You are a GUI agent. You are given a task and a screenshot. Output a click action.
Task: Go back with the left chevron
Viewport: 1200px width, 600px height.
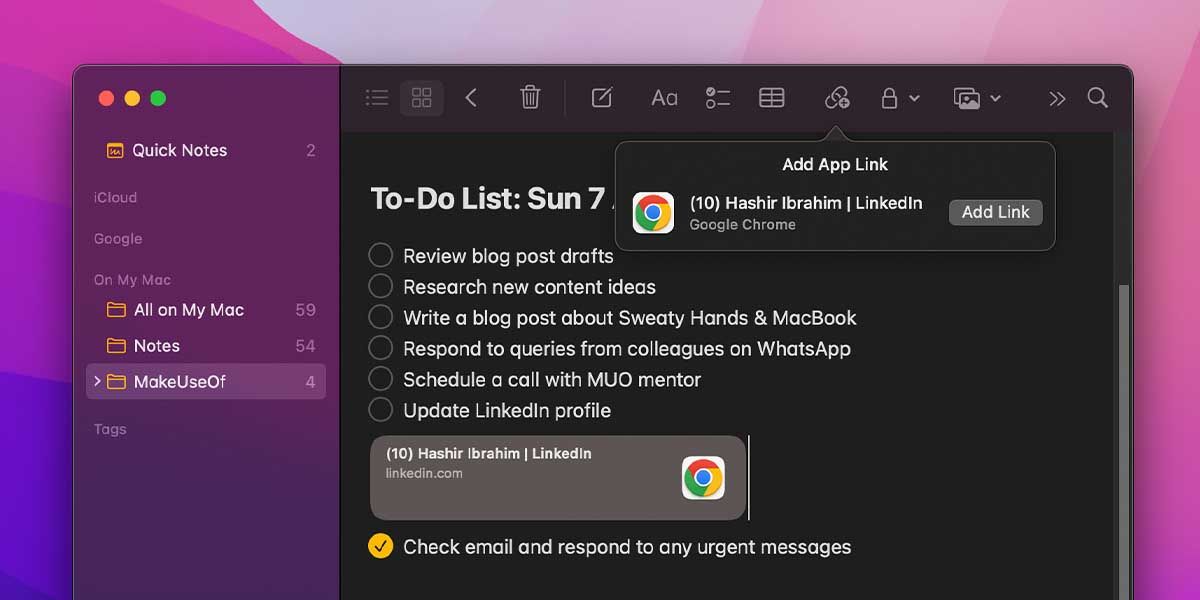[471, 98]
